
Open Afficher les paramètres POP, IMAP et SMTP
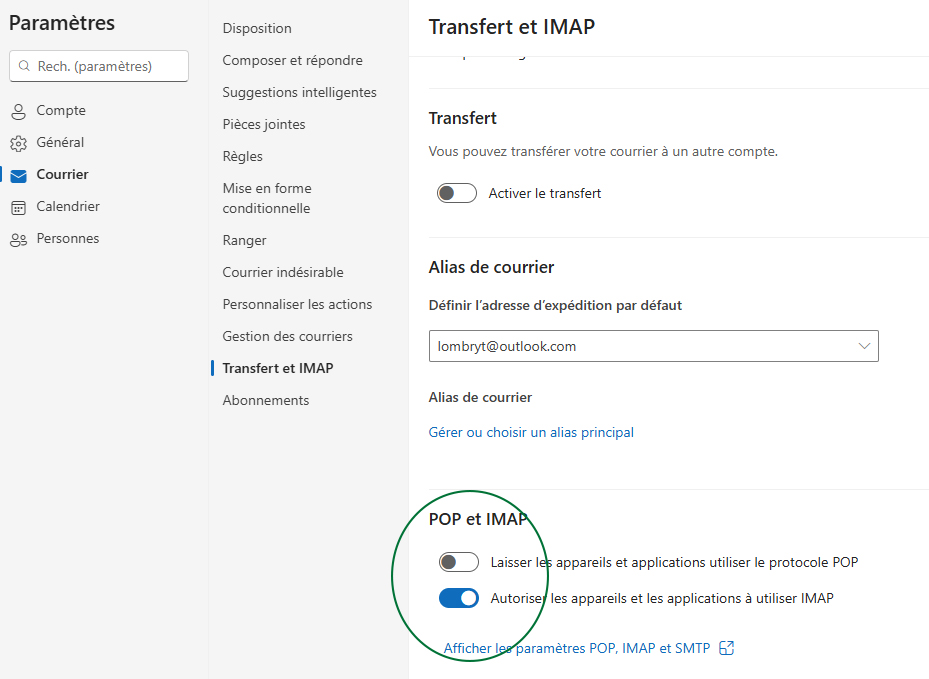[577, 648]
